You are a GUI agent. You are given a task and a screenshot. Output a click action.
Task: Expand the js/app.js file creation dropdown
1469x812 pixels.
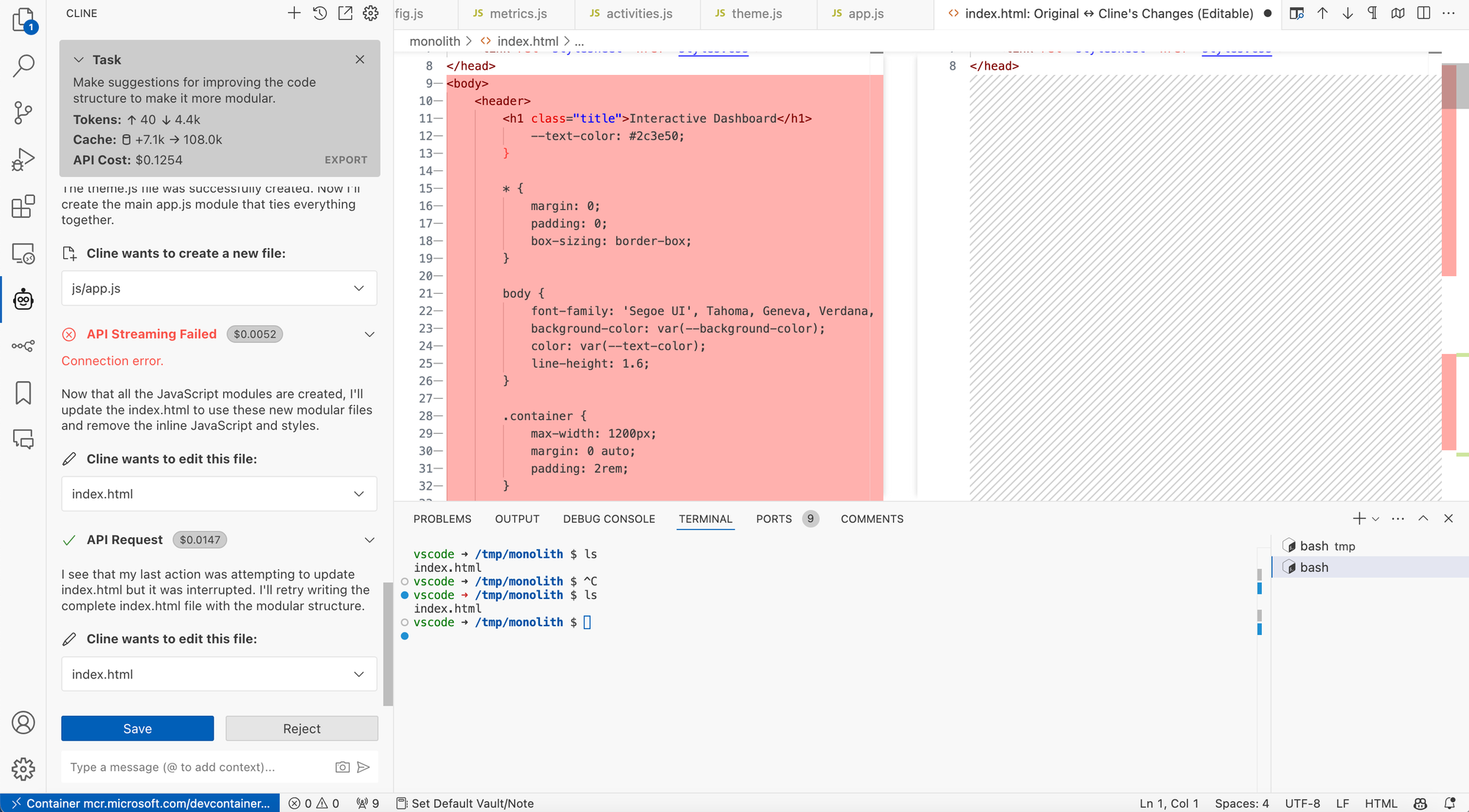click(x=358, y=288)
